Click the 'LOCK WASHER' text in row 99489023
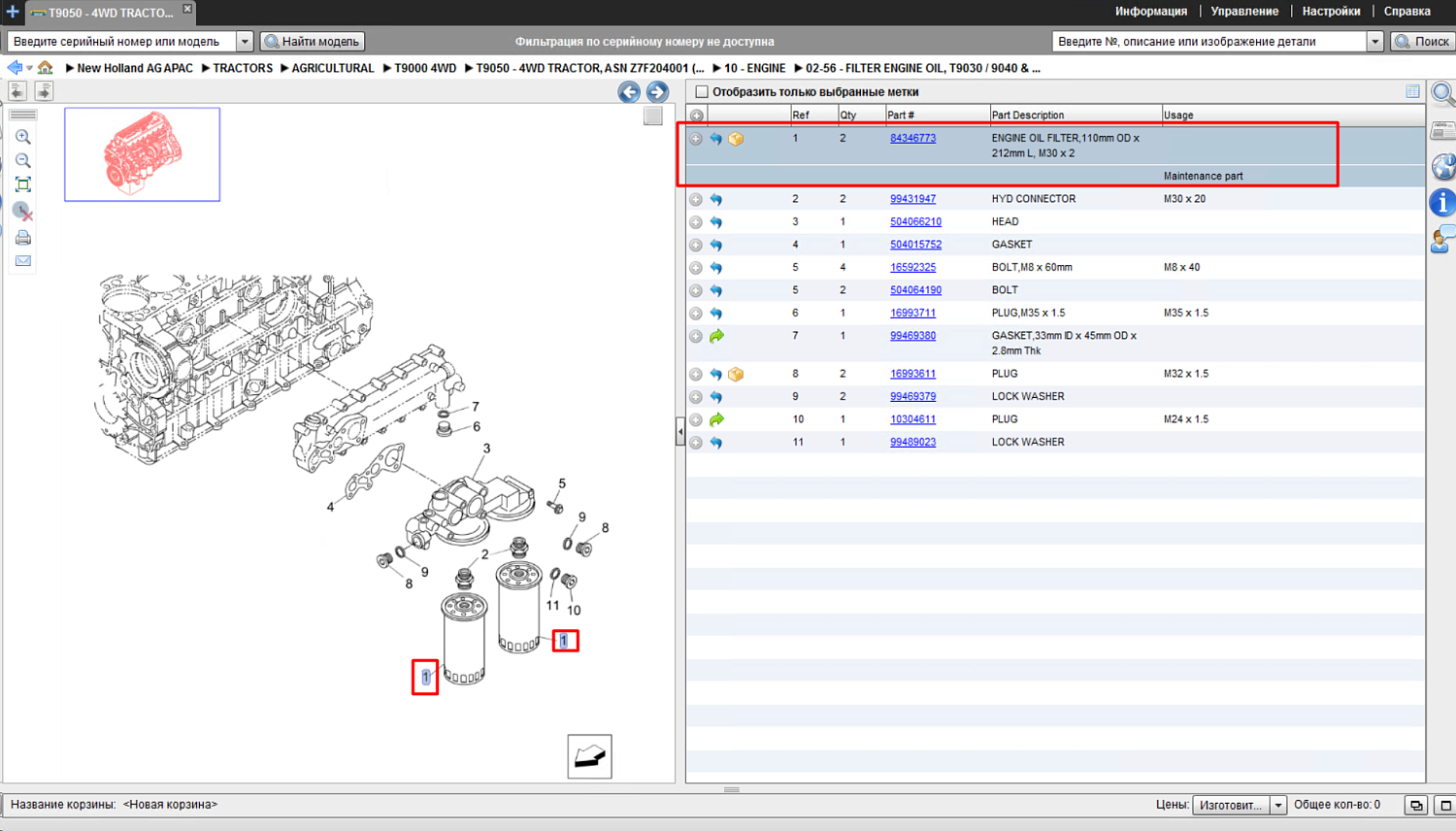Viewport: 1456px width, 831px height. click(1028, 442)
